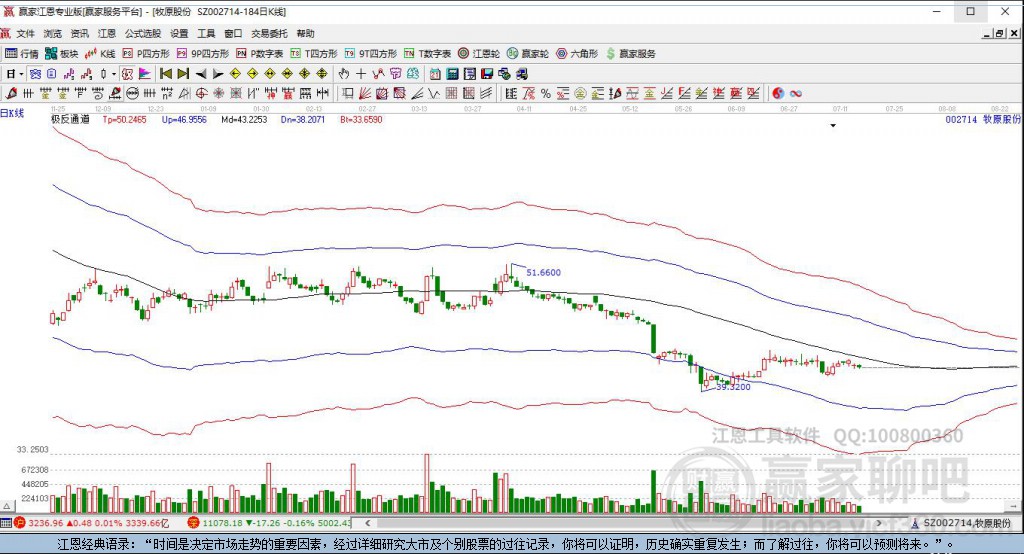Open the calculator icon
The width and height of the screenshot is (1024, 554).
pos(452,74)
